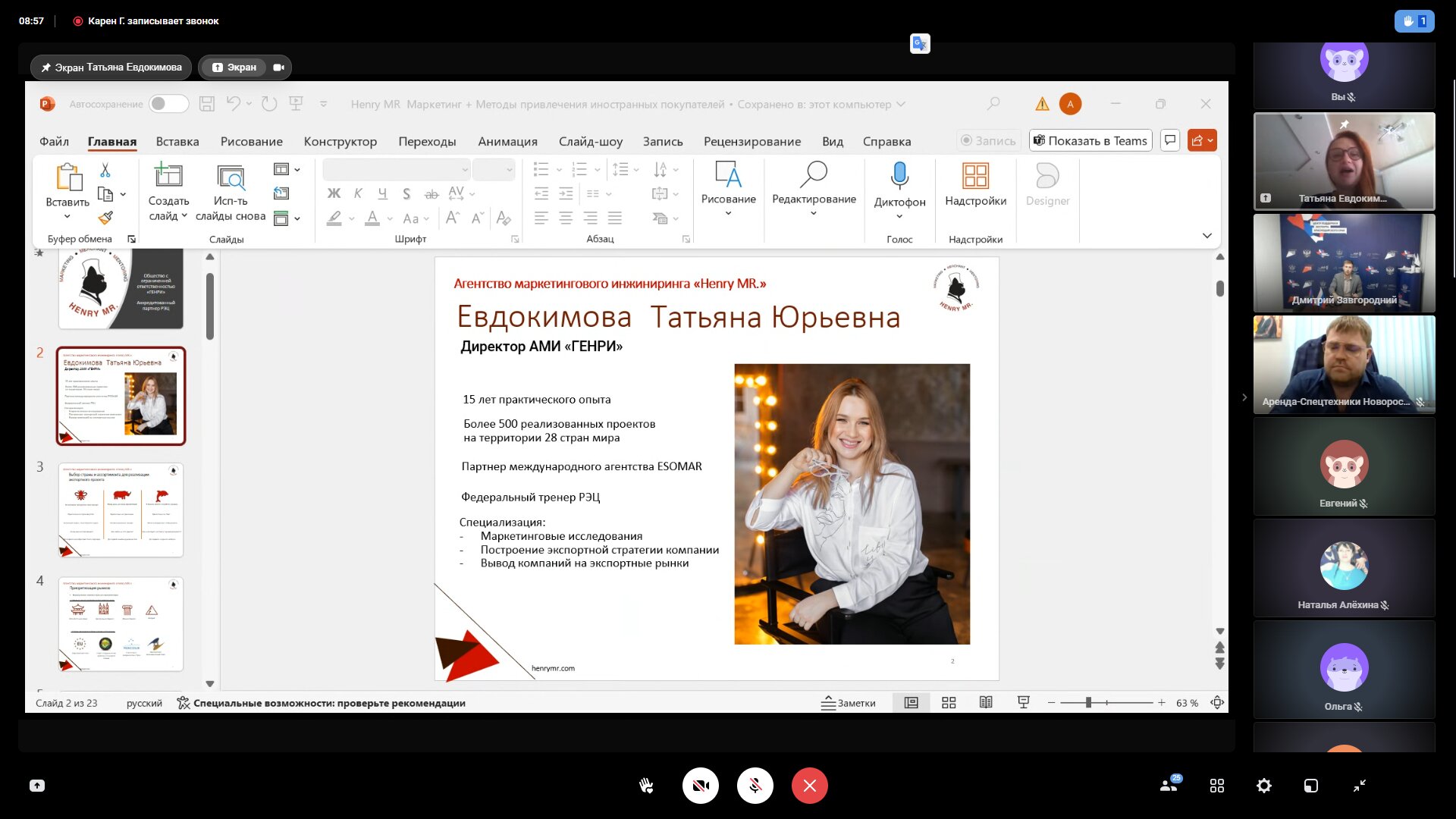This screenshot has width=1456, height=819.
Task: Select slide 3 thumbnail in panel
Action: pyautogui.click(x=121, y=510)
